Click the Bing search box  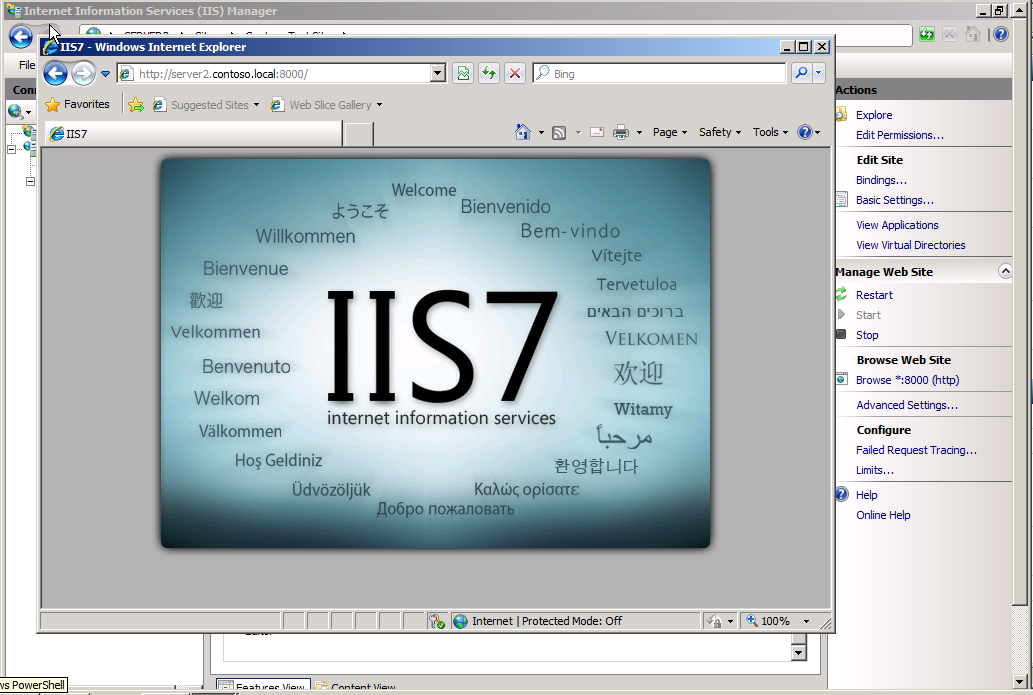(659, 74)
